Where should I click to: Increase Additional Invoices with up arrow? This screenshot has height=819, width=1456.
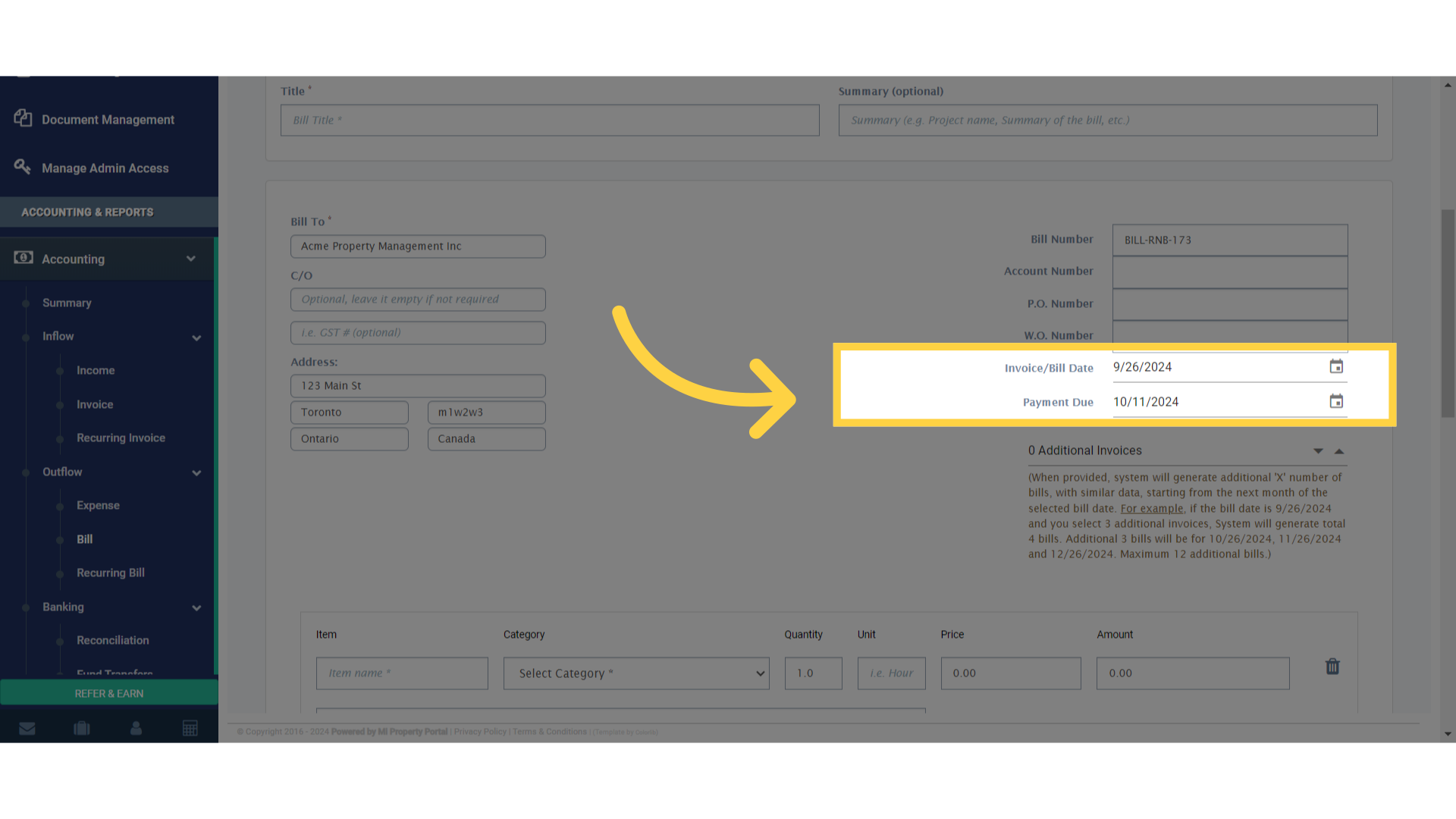(1339, 451)
